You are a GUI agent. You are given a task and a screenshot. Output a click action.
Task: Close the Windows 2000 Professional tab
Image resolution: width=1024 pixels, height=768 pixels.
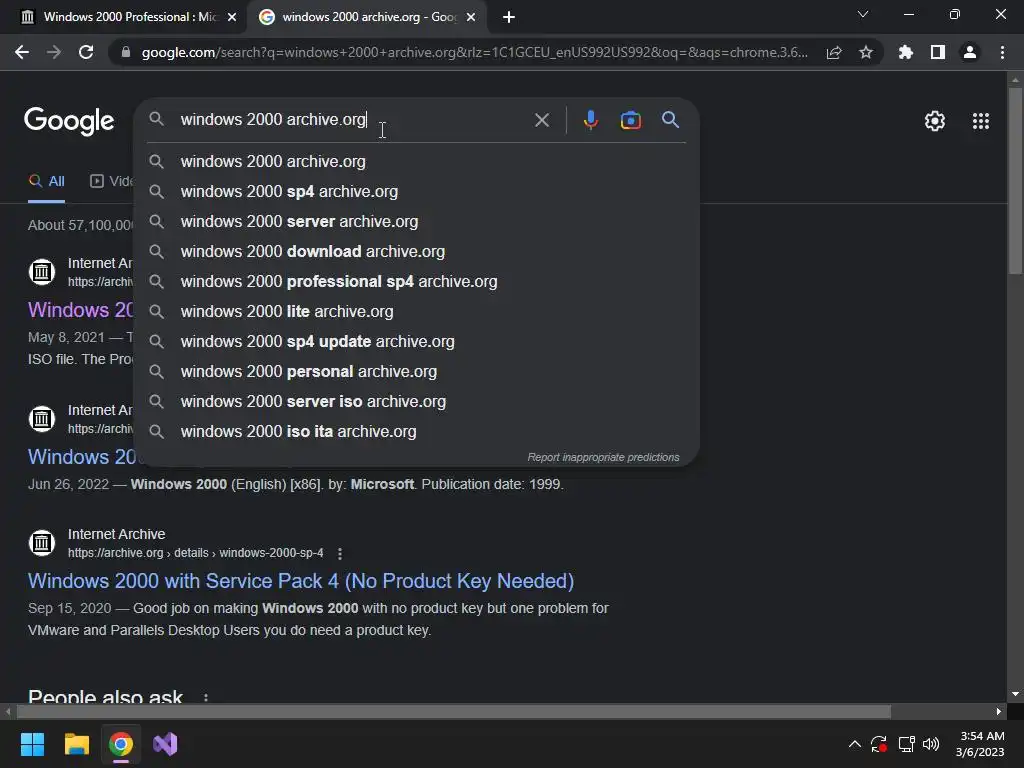click(x=232, y=17)
